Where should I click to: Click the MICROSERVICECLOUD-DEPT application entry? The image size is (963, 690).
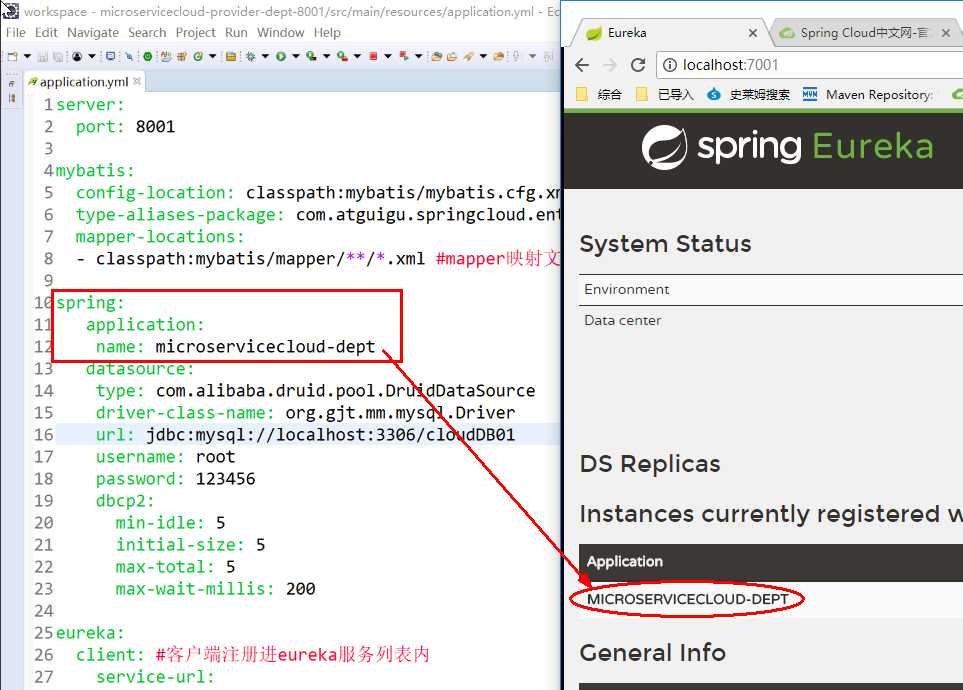(687, 599)
